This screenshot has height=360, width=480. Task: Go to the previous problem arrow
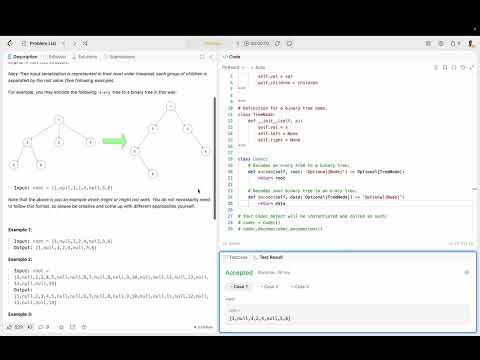(63, 43)
